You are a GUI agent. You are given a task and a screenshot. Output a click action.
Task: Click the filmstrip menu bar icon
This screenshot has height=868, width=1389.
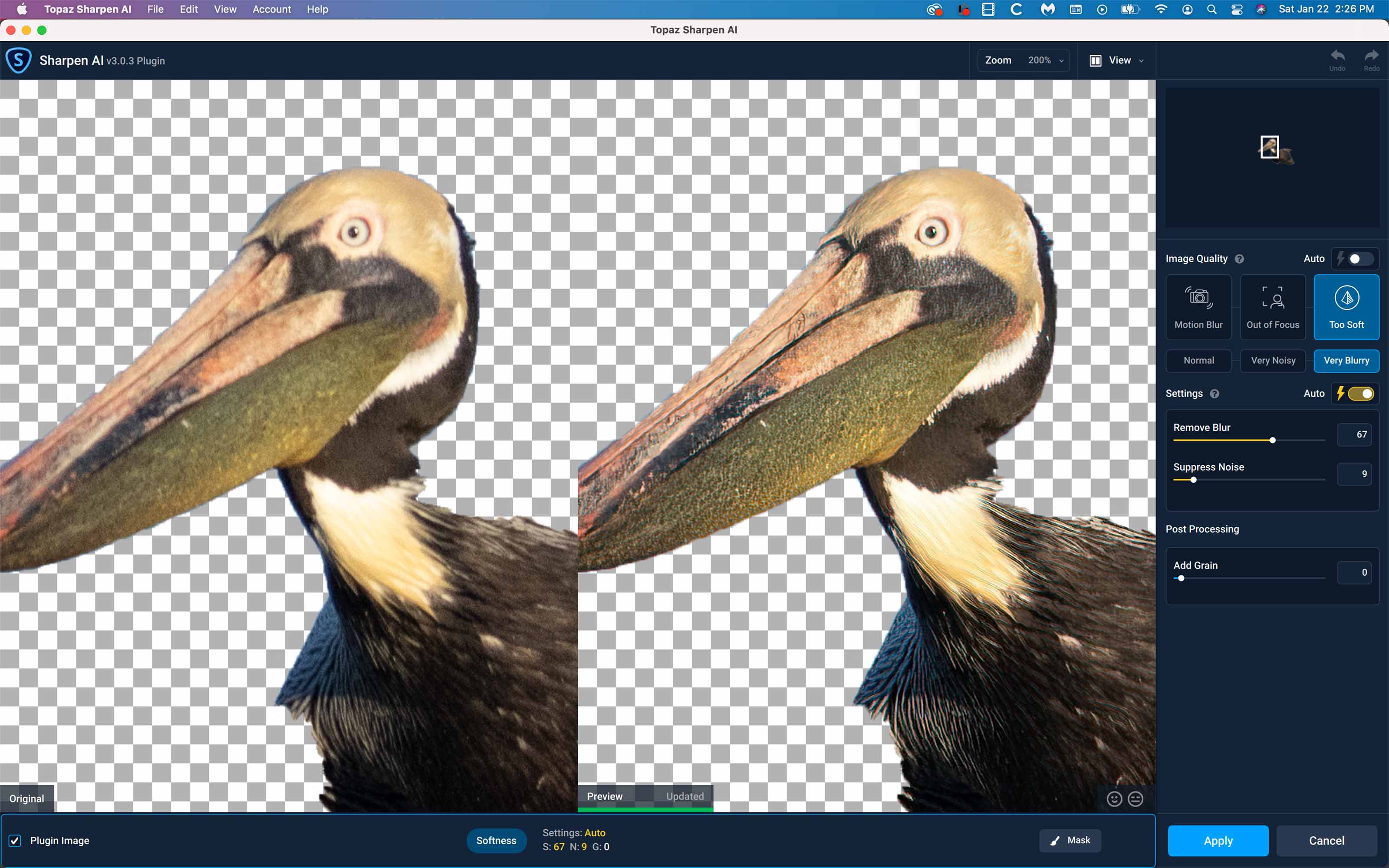(988, 9)
